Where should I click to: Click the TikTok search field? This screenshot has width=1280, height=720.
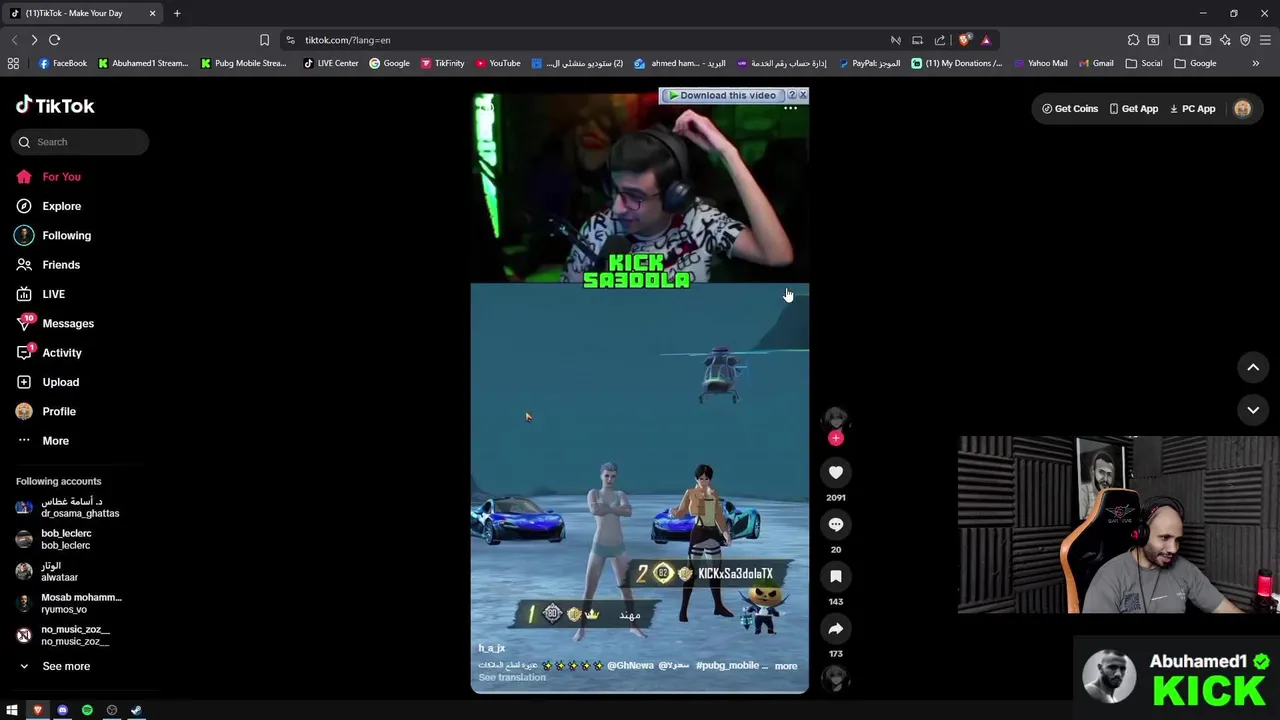tap(80, 142)
